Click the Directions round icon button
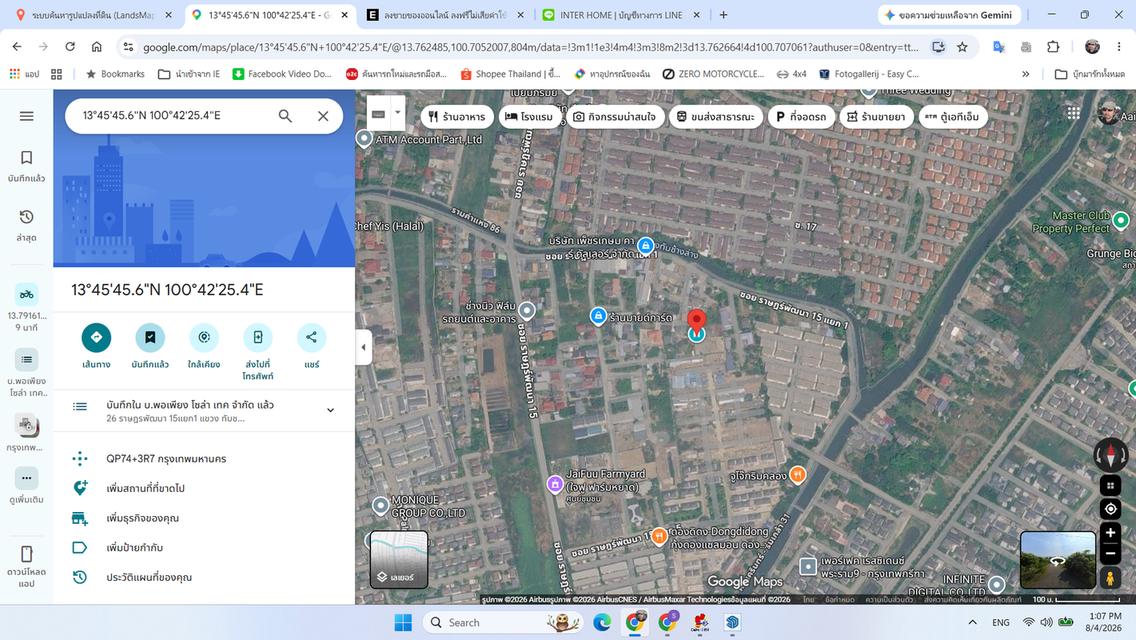 tap(96, 338)
